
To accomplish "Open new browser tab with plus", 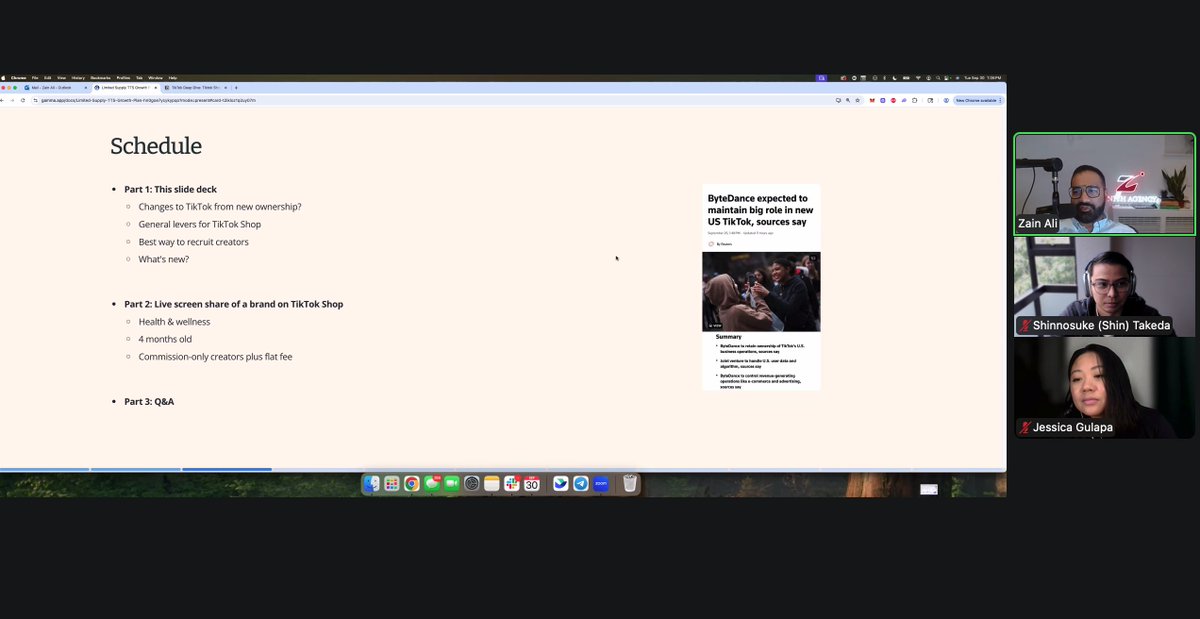I will [x=236, y=88].
